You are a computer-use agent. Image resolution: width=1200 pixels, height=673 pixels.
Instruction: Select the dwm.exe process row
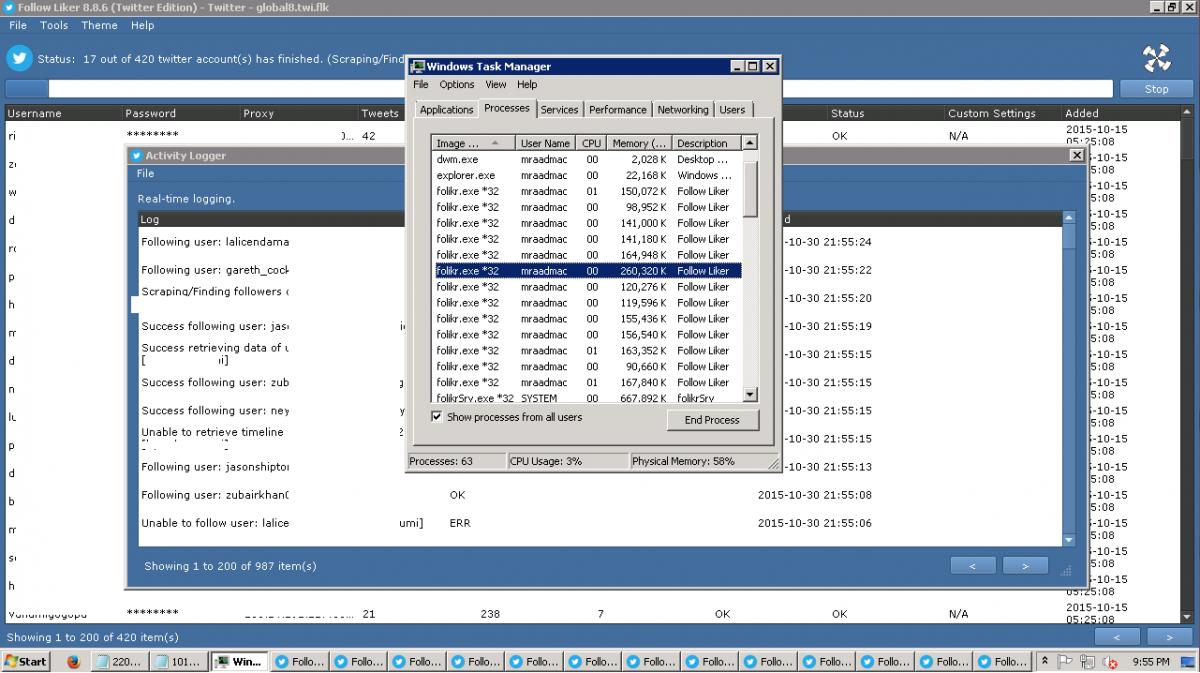click(587, 159)
